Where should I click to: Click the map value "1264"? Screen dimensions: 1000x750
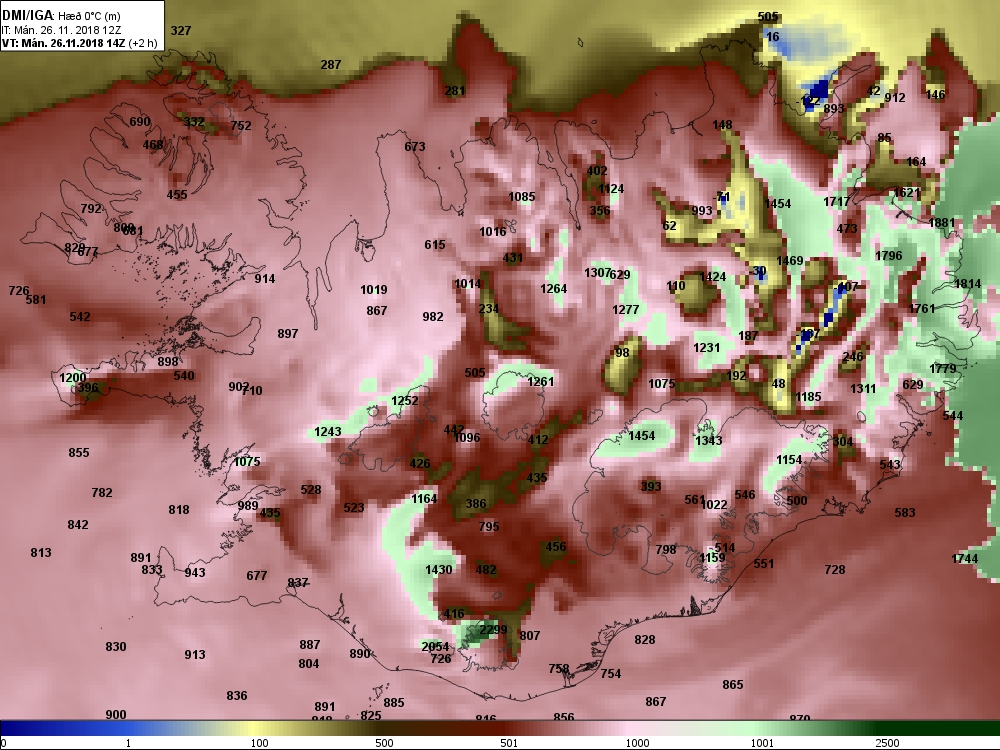point(554,289)
